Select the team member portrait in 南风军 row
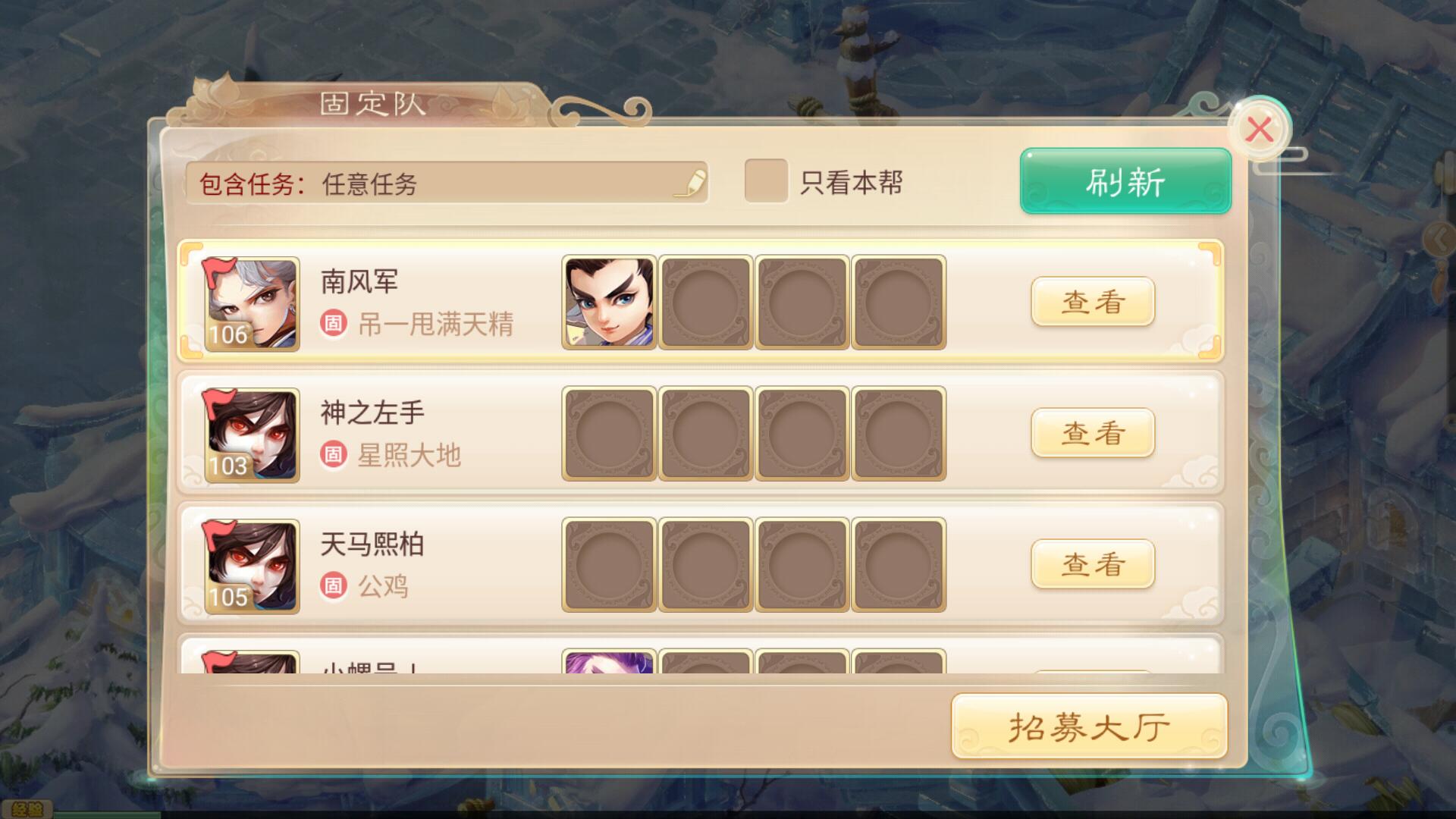 click(x=609, y=302)
